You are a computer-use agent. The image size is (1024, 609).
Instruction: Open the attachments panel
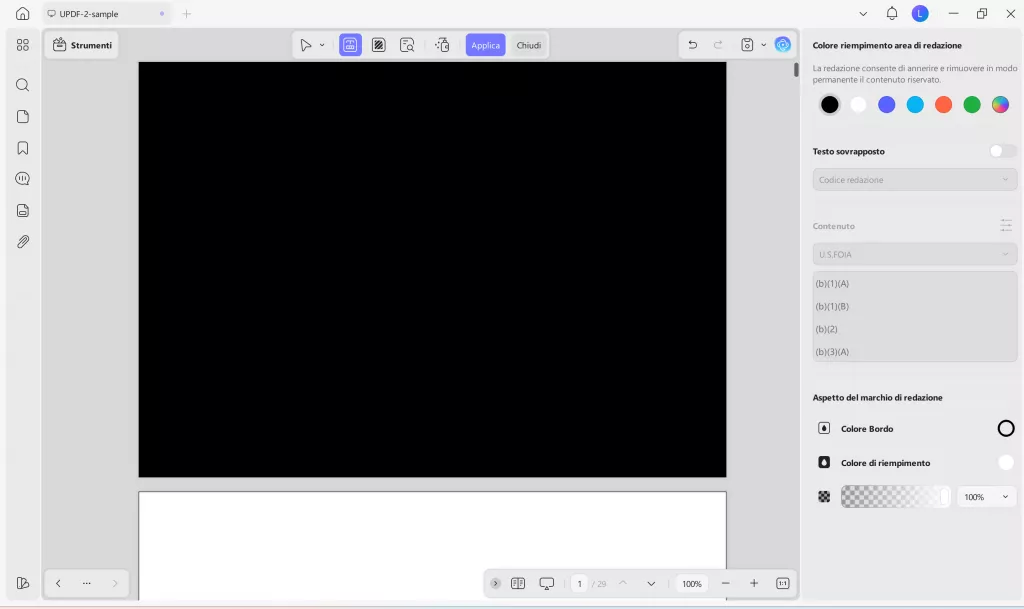[22, 241]
